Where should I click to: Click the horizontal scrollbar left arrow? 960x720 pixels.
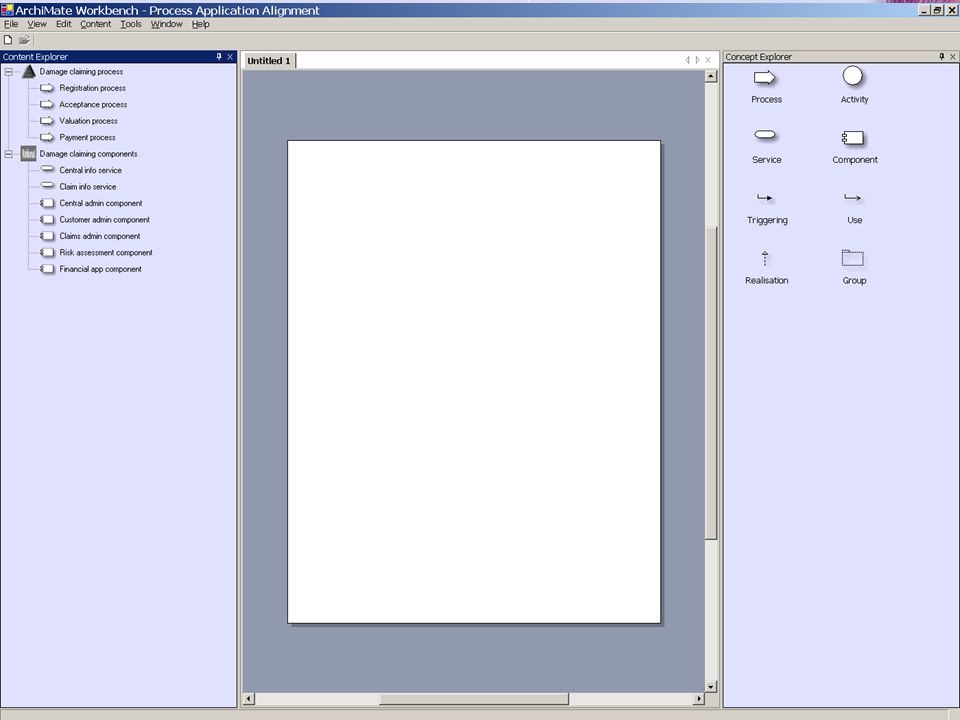[x=249, y=699]
